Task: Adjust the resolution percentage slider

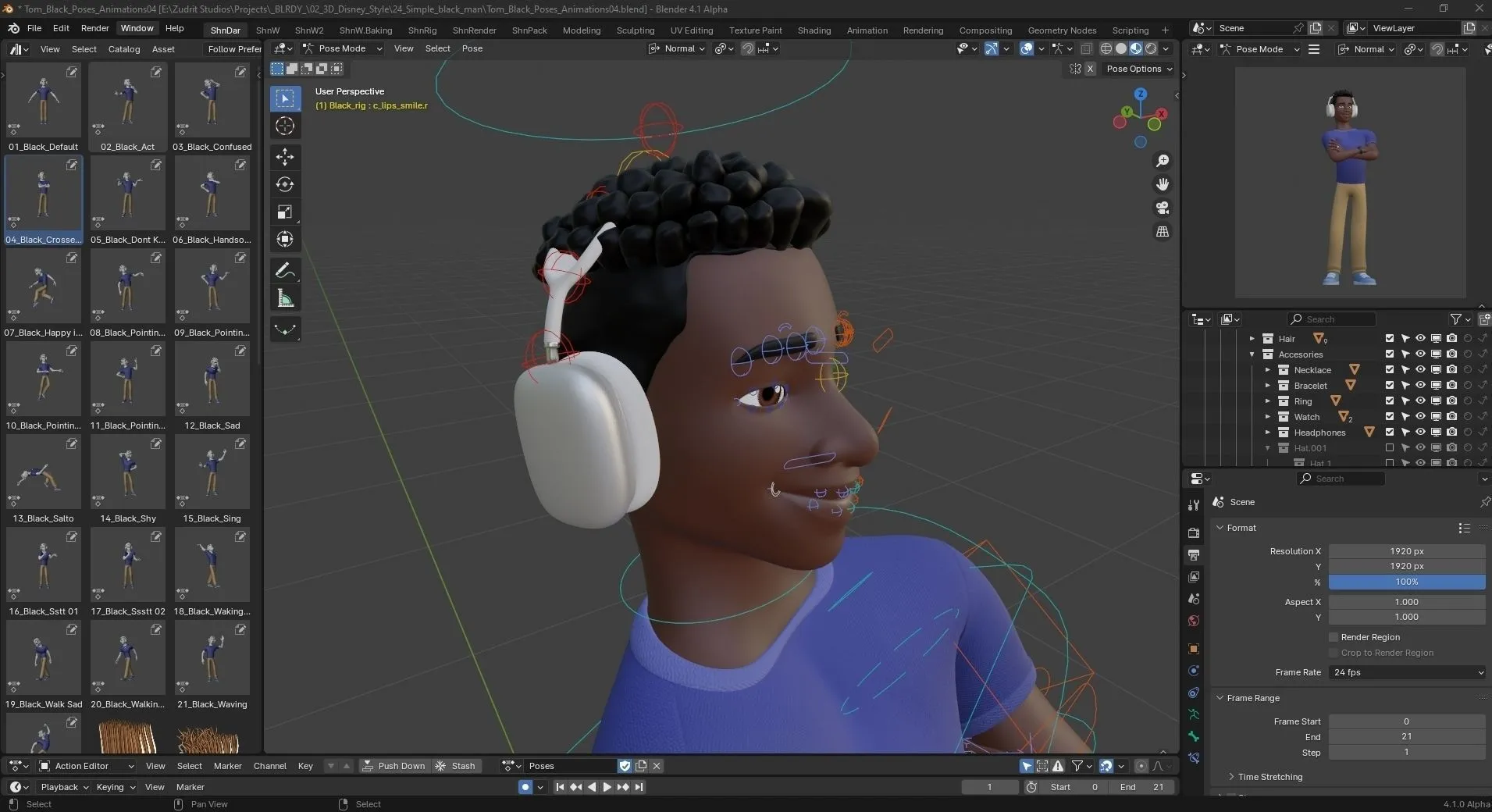Action: 1407,582
